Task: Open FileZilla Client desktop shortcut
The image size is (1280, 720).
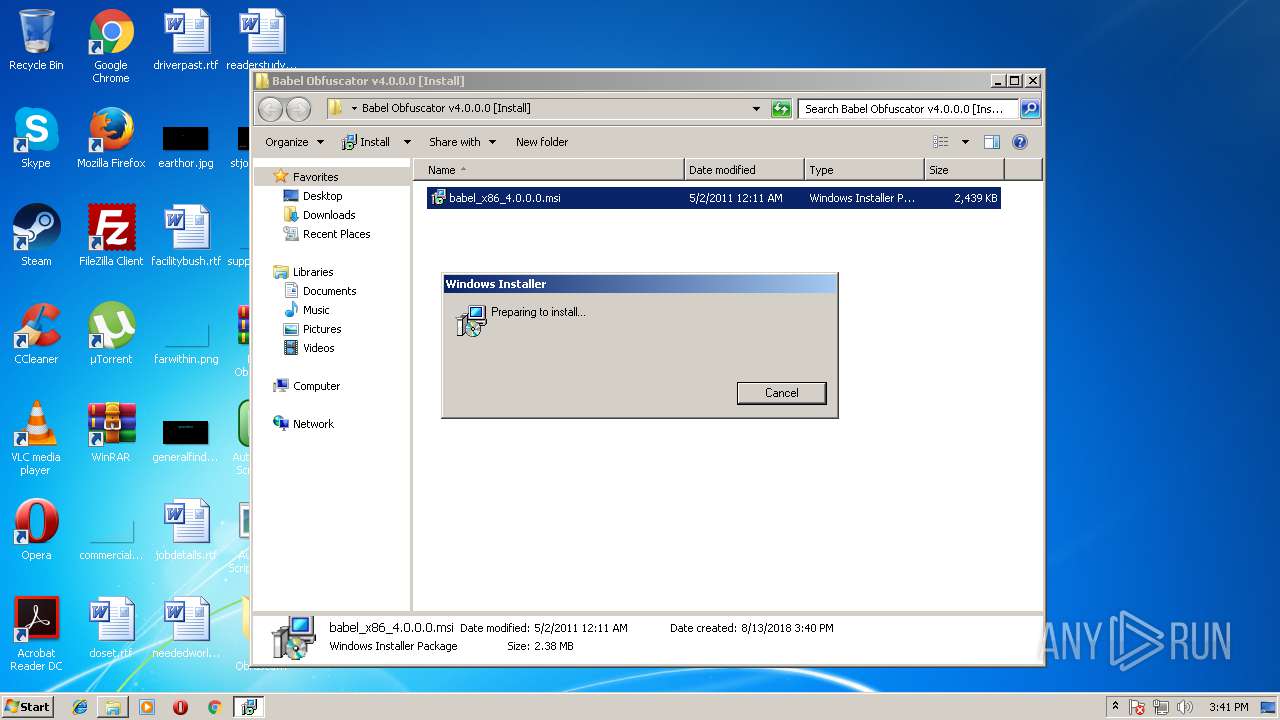Action: (x=111, y=236)
